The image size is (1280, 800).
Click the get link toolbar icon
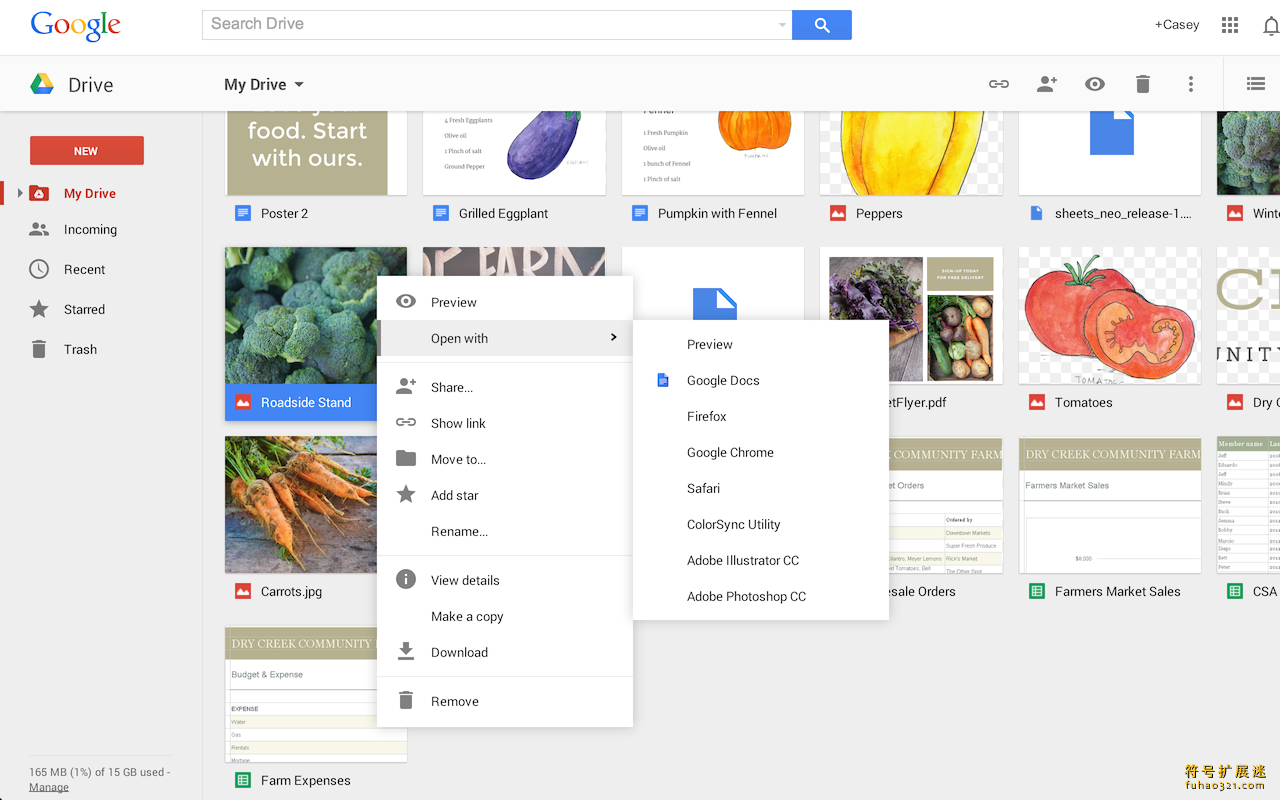point(999,84)
